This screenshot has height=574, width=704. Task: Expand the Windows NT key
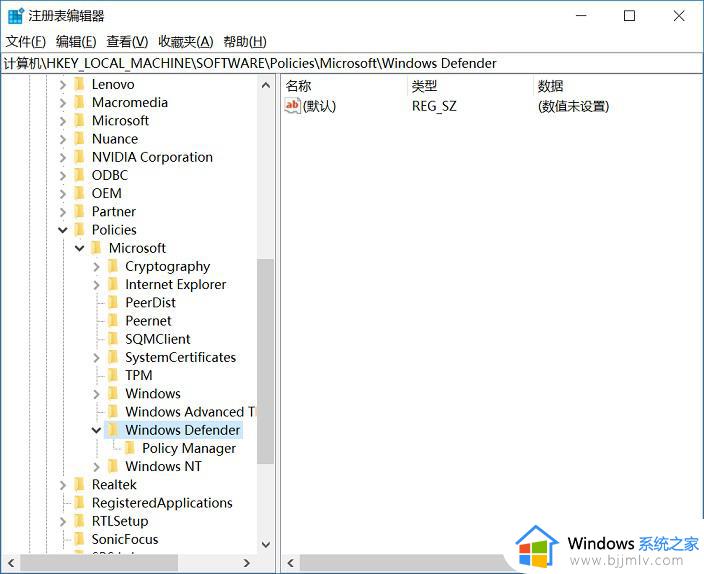pos(97,467)
